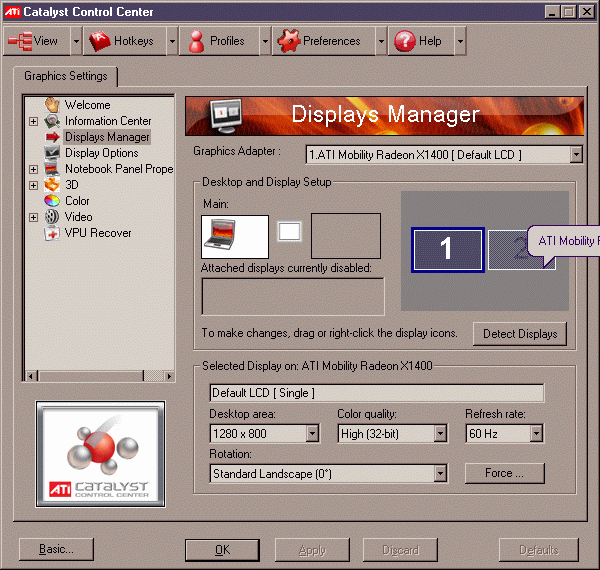Expand the 3D tree node
600x570 pixels.
point(34,185)
